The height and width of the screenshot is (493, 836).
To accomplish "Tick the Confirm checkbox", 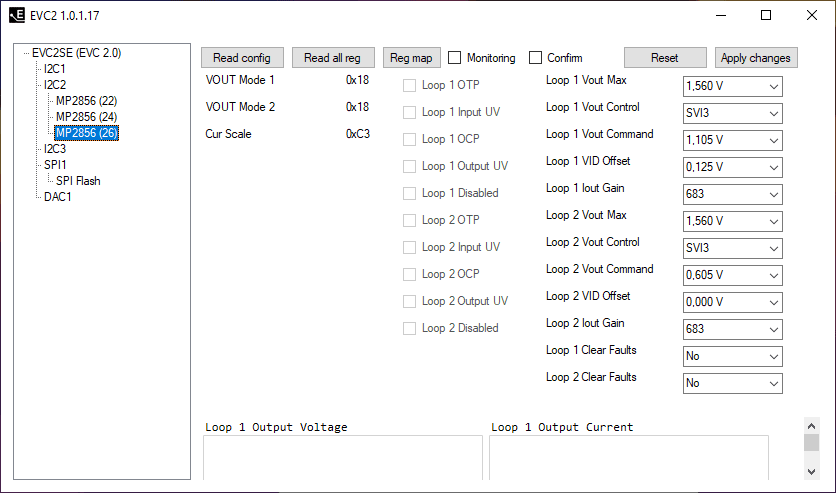I will point(536,58).
